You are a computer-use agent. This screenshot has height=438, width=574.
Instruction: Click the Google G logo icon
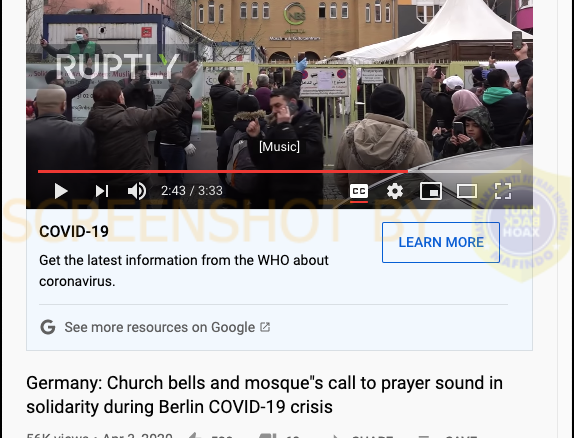(x=48, y=327)
